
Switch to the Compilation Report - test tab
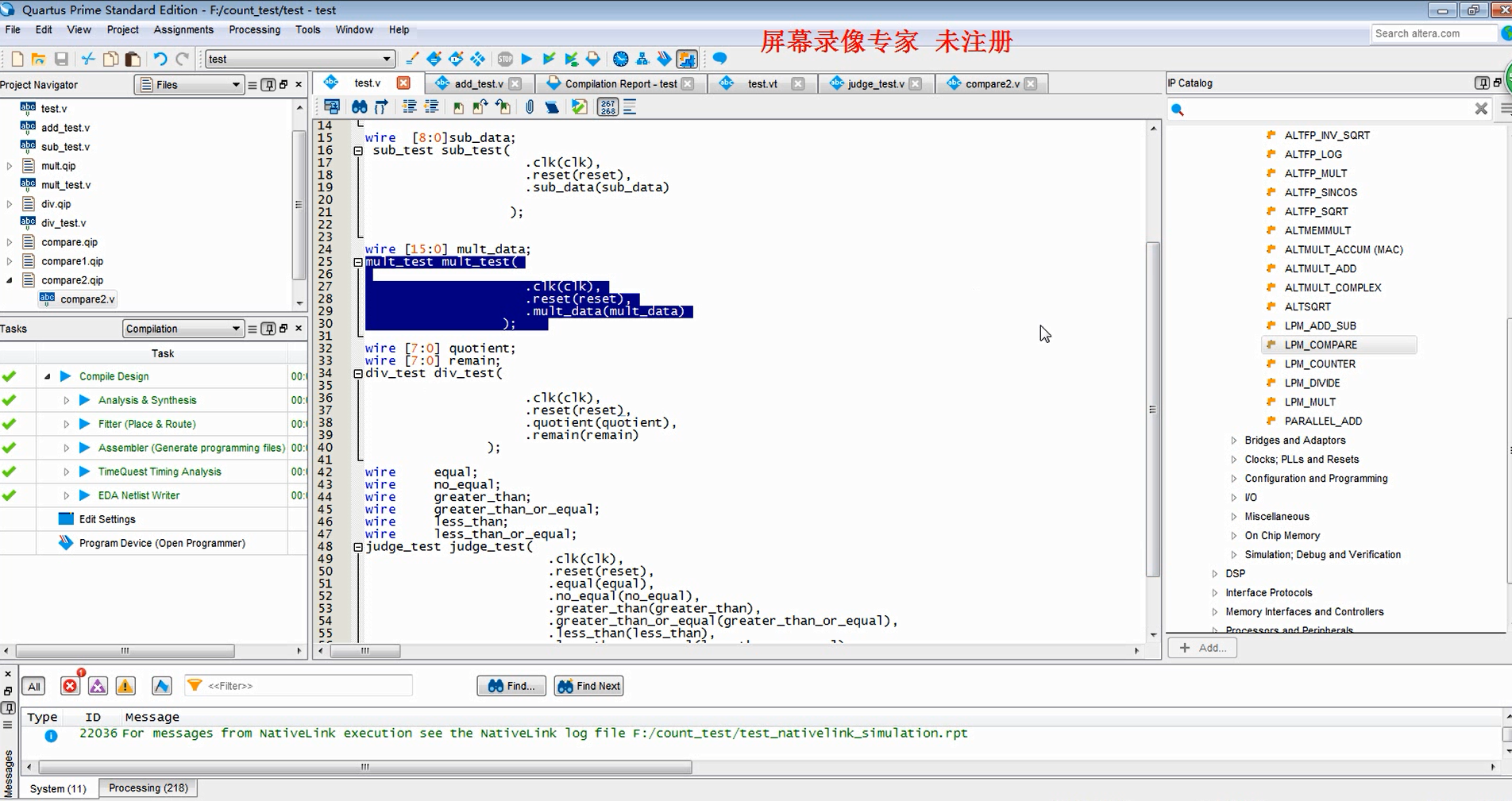click(x=621, y=83)
